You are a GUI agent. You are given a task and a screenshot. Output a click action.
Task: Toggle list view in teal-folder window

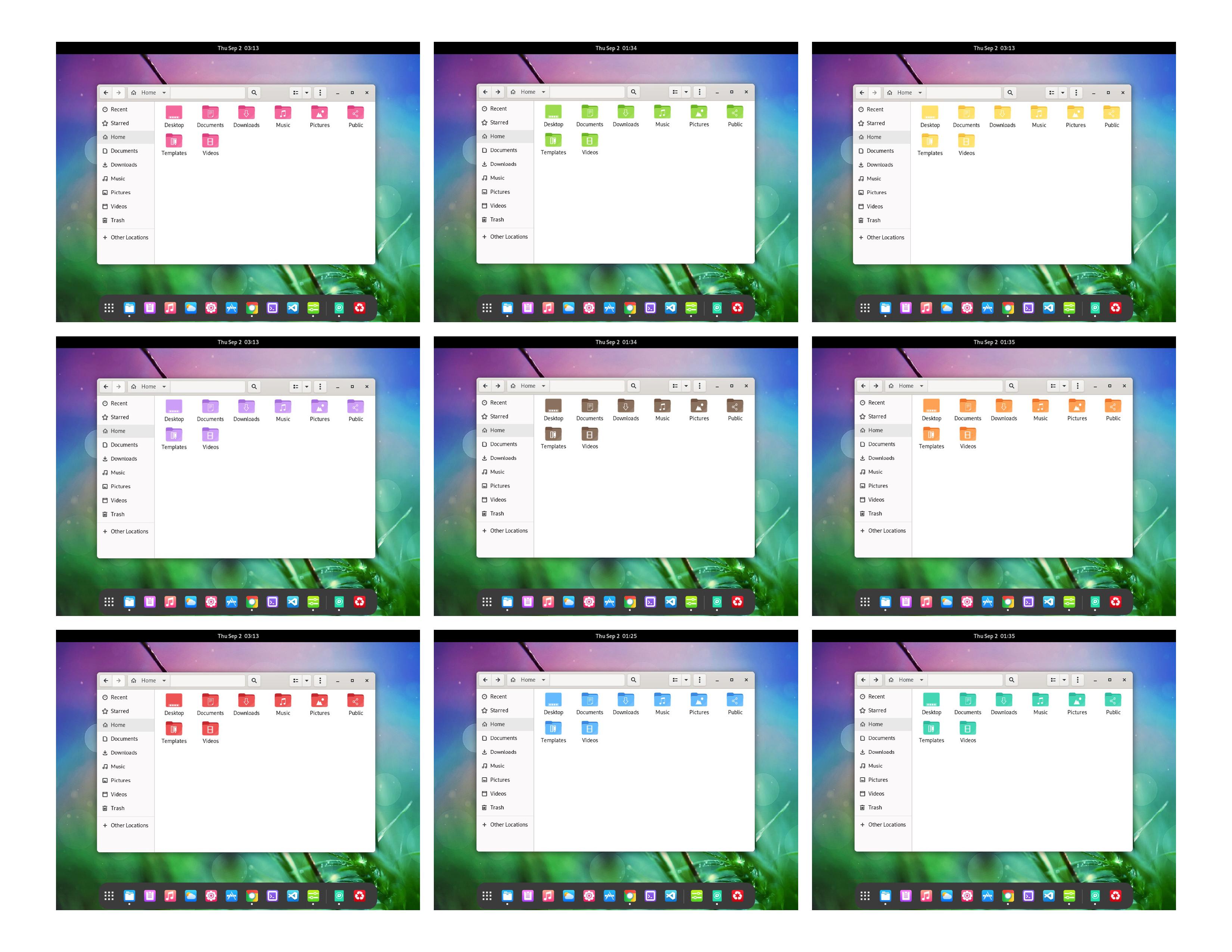coord(1053,679)
